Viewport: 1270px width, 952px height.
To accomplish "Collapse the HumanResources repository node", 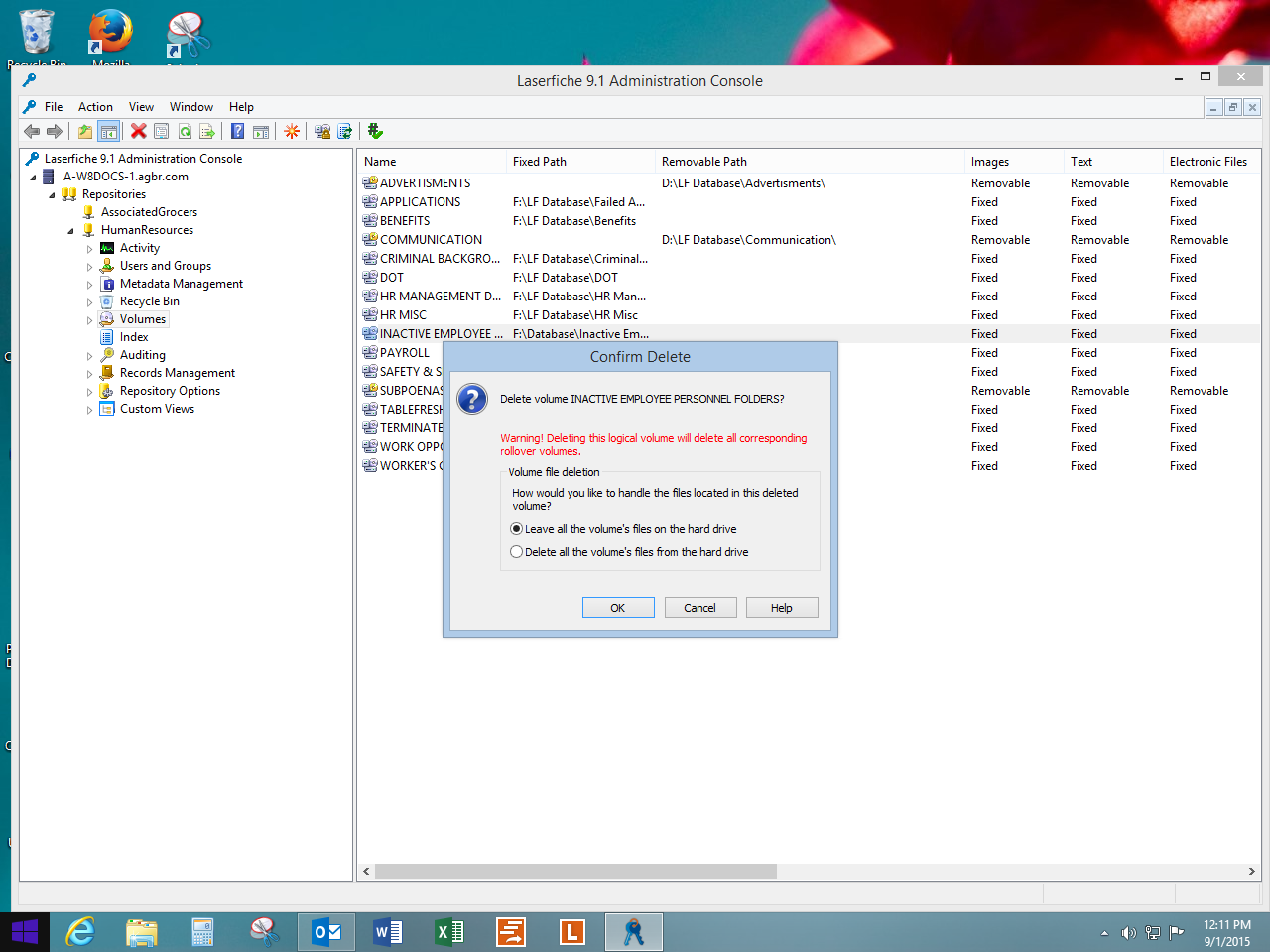I will [70, 231].
